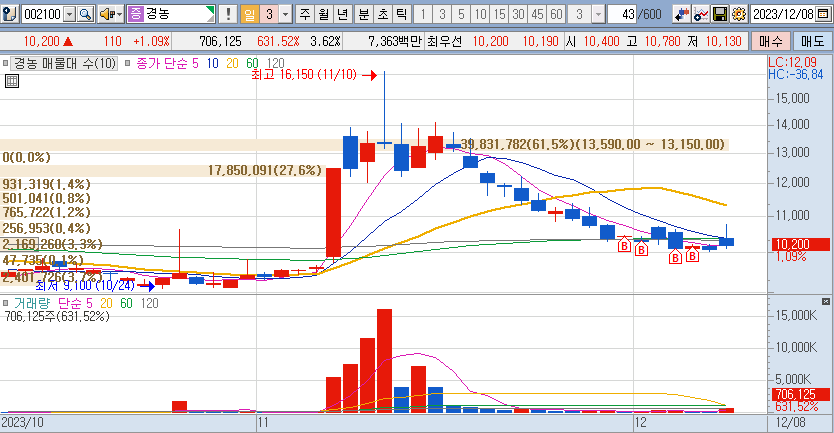The image size is (834, 433).
Task: Click the 최저 9,100 (10/24) low label
Action: [x=86, y=286]
